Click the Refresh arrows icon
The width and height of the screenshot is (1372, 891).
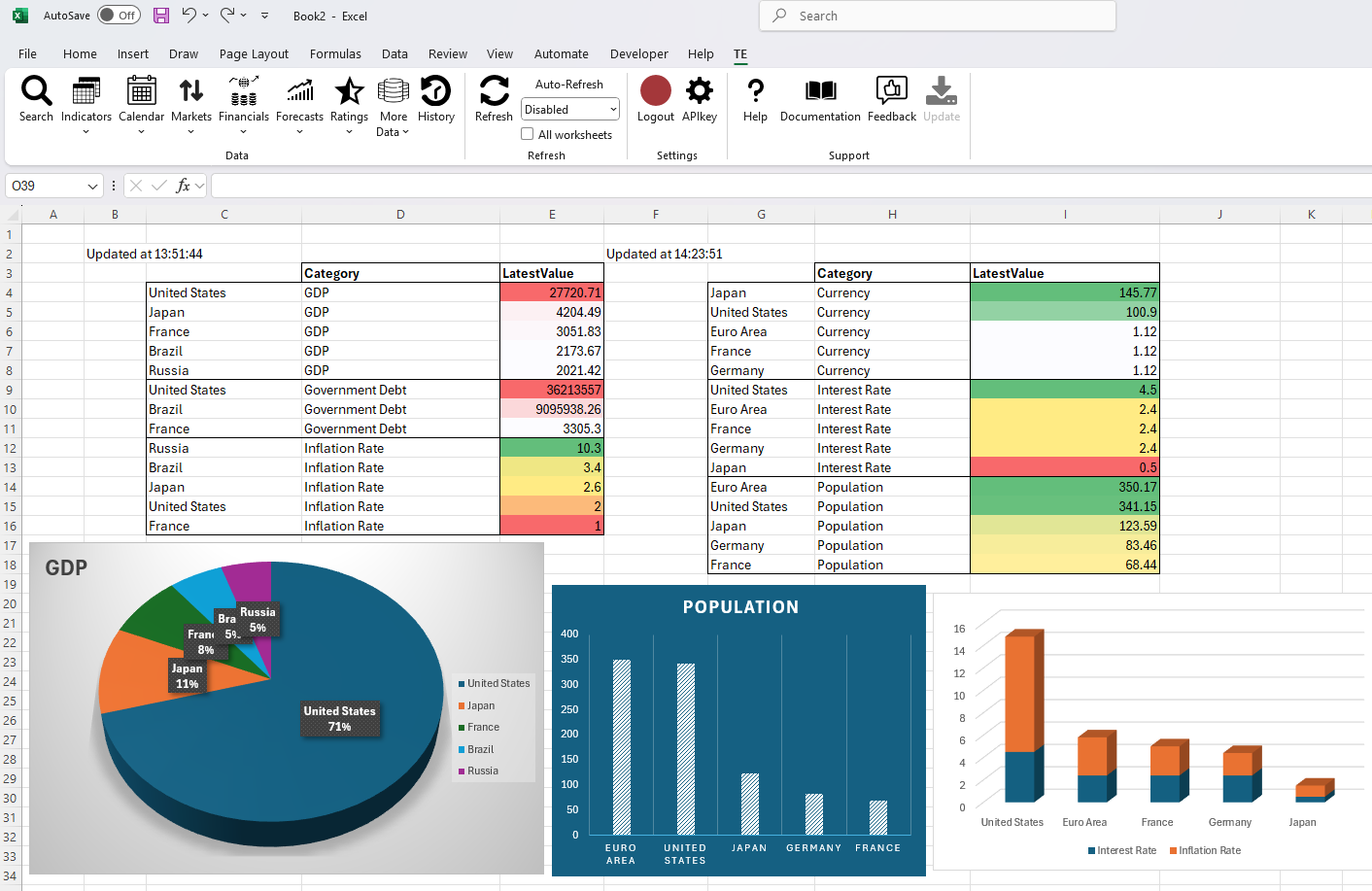pos(494,91)
